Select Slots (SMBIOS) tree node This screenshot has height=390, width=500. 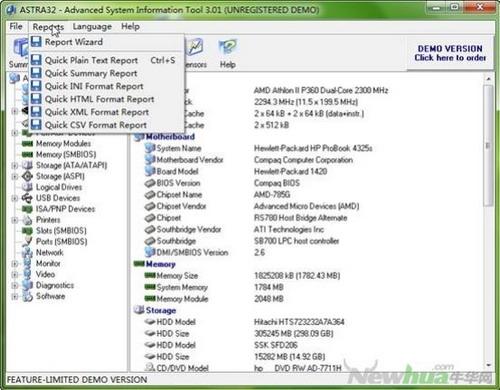[61, 231]
